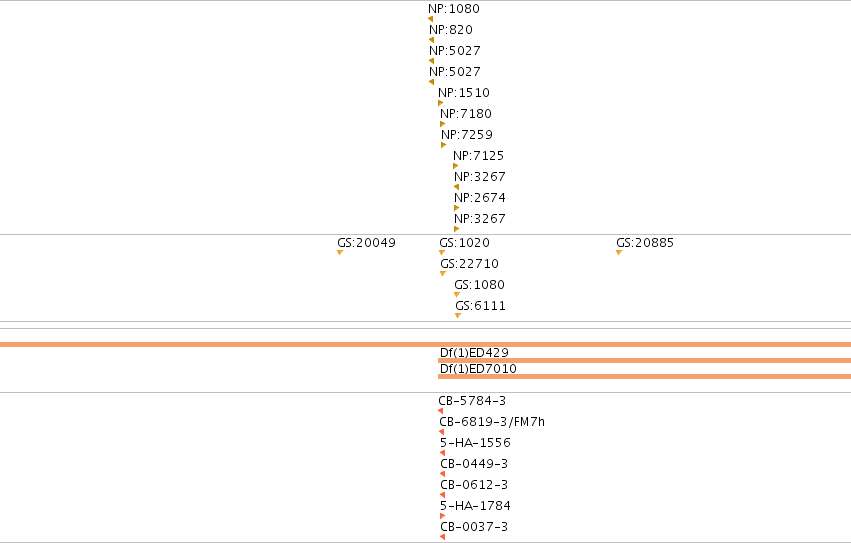Click the NP:5027 label directly below NP:820
The height and width of the screenshot is (543, 851).
pyautogui.click(x=455, y=51)
